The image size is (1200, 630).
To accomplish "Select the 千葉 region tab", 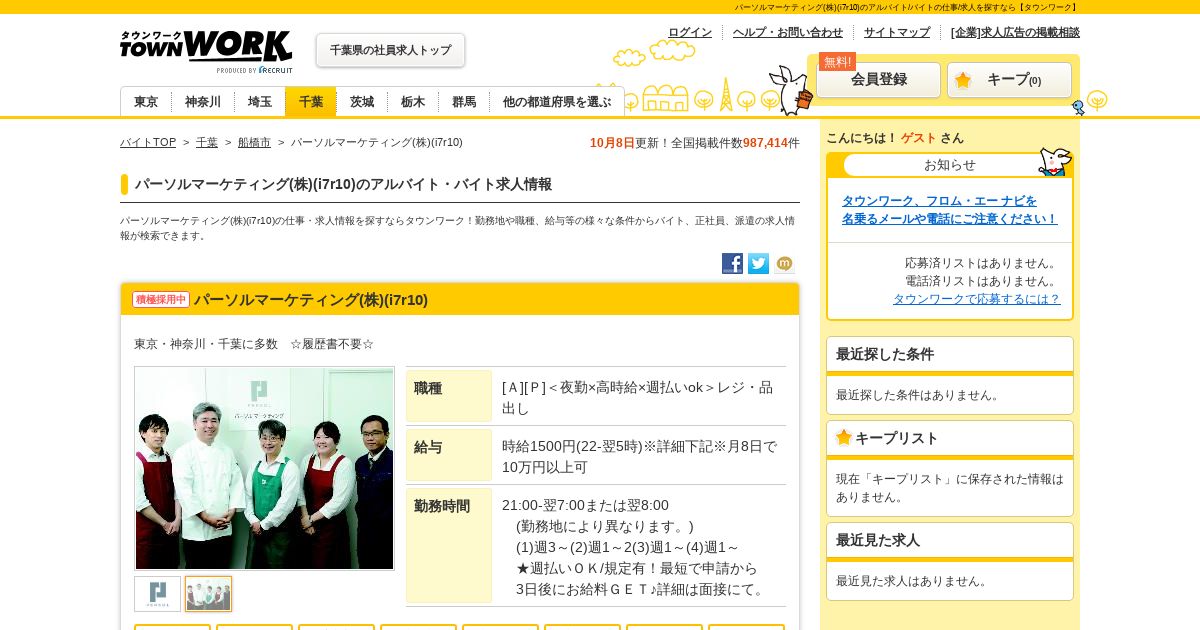I will tap(311, 102).
